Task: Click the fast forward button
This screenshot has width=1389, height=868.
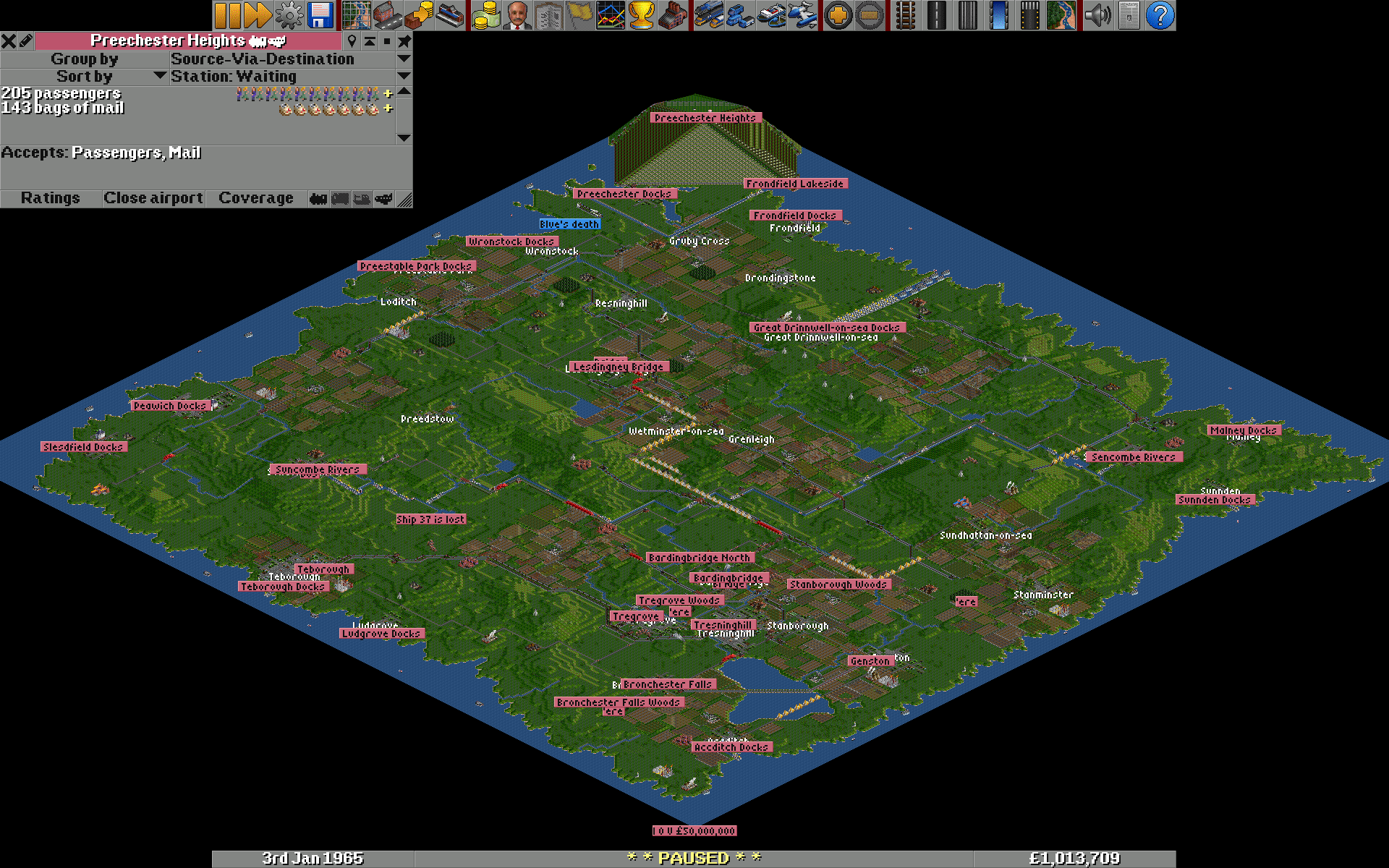Action: coord(258,15)
